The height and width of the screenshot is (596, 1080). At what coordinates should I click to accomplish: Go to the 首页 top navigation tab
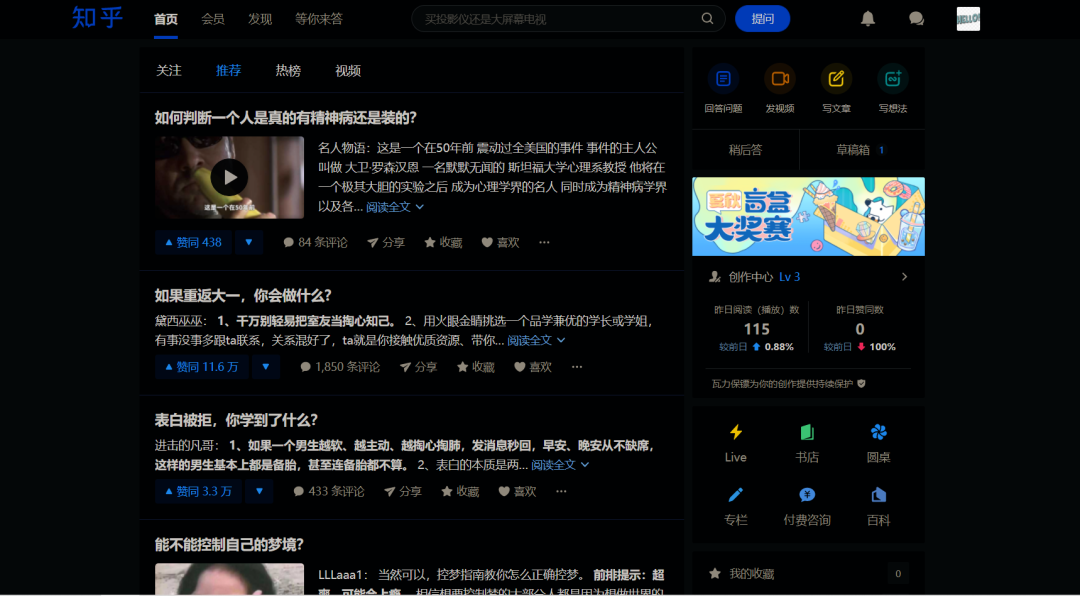pyautogui.click(x=166, y=19)
